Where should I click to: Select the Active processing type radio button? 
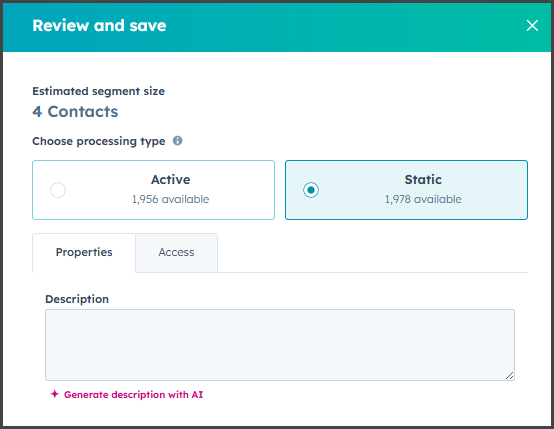coord(58,190)
